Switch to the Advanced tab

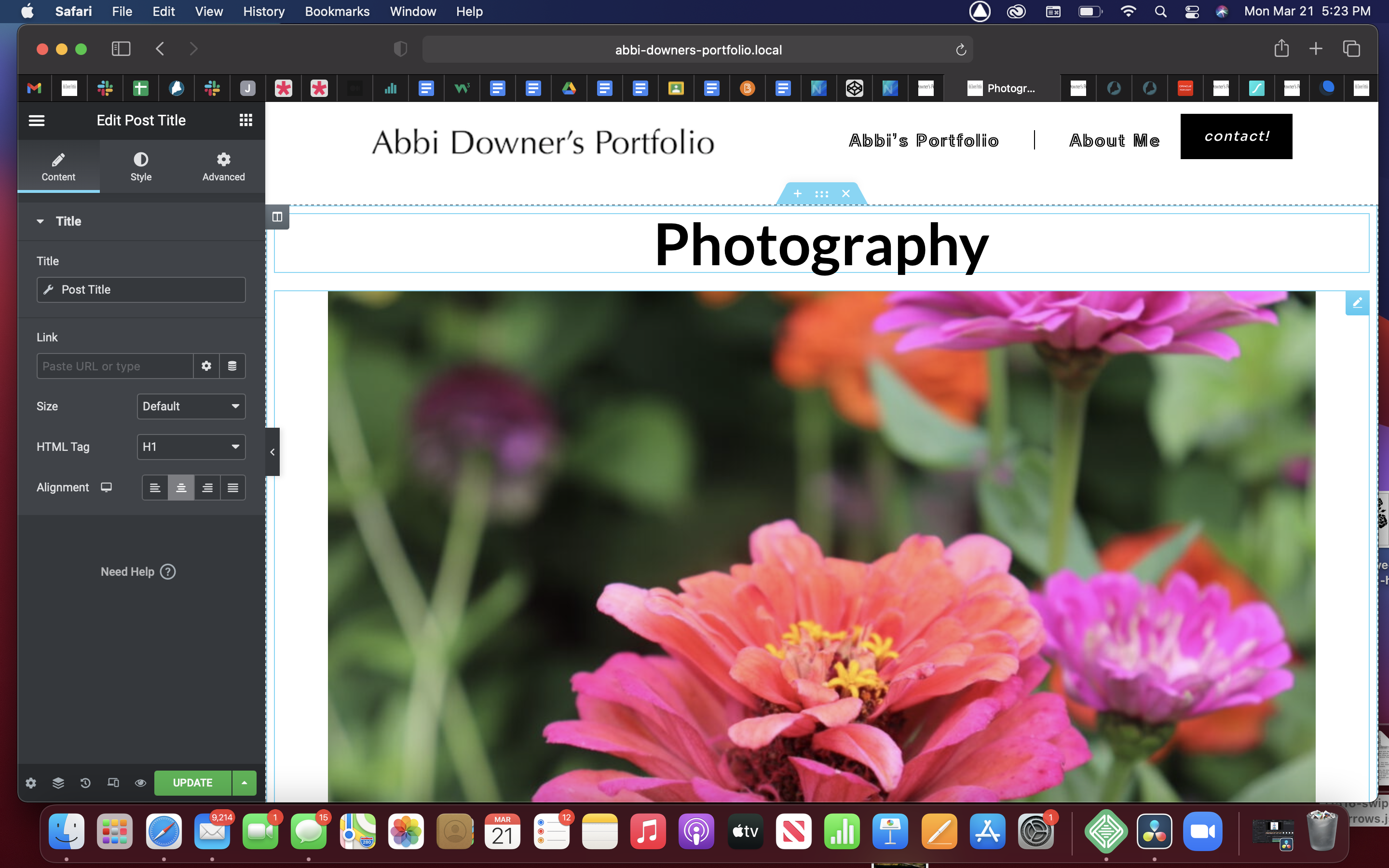223,166
